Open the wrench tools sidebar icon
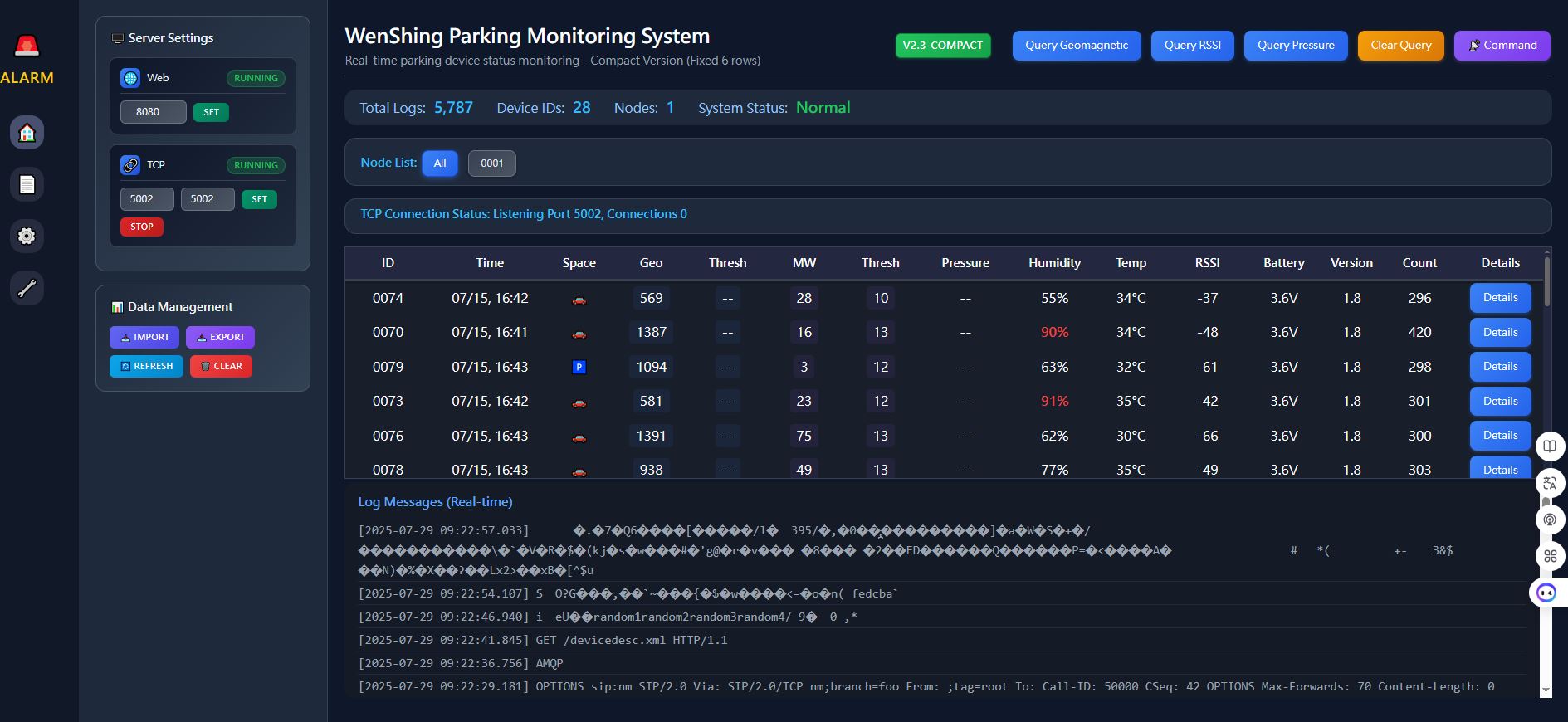1568x722 pixels. pos(27,288)
